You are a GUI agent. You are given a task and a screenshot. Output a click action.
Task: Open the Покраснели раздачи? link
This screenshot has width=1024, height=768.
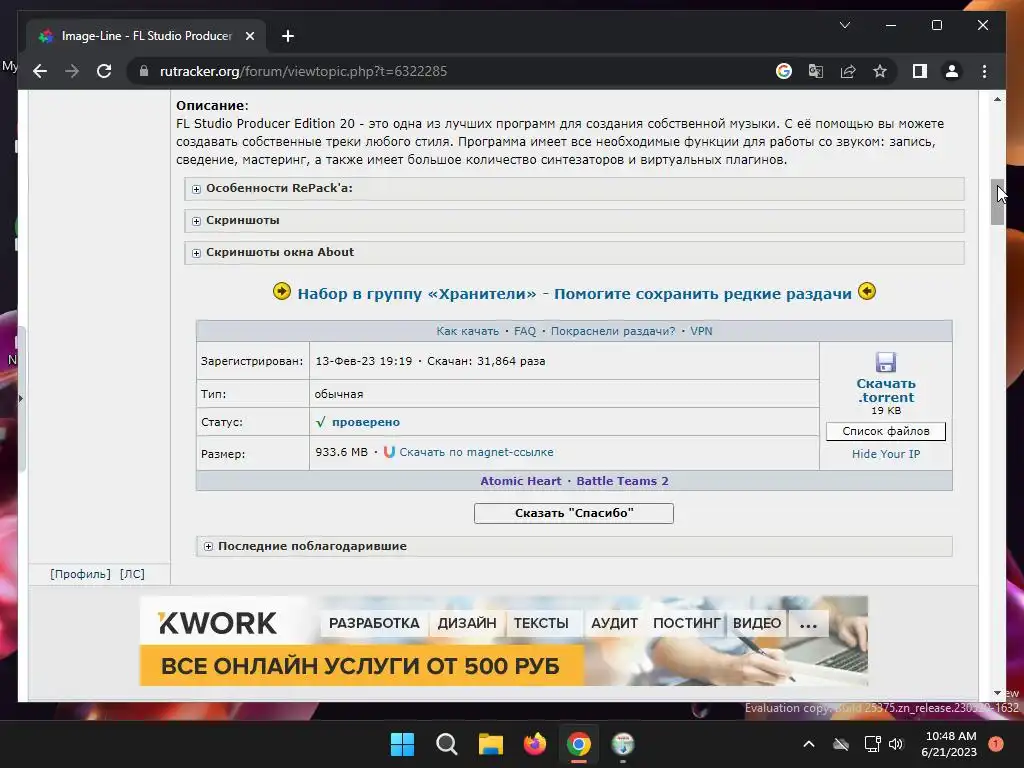coord(613,331)
